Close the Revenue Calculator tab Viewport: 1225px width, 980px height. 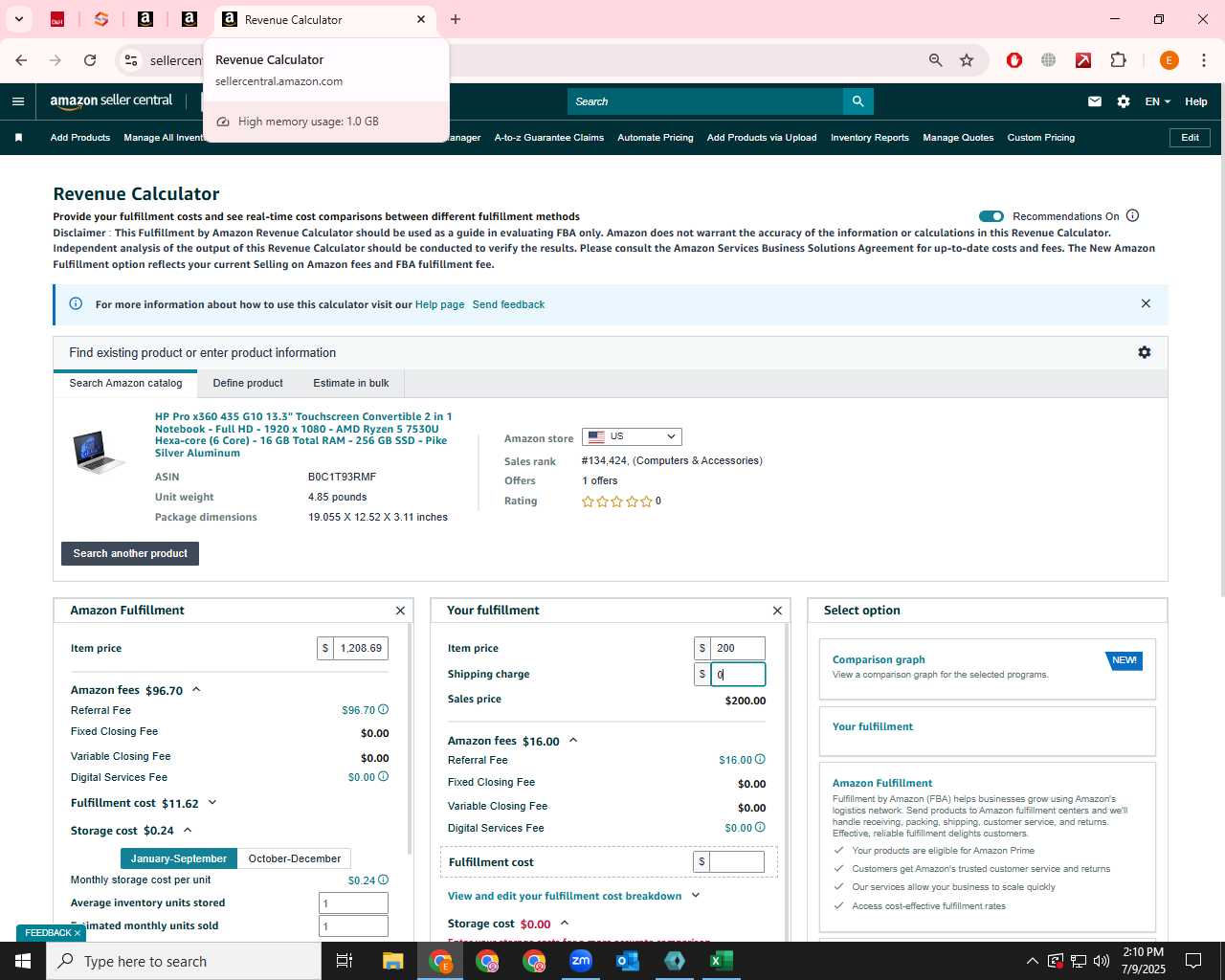tap(421, 19)
